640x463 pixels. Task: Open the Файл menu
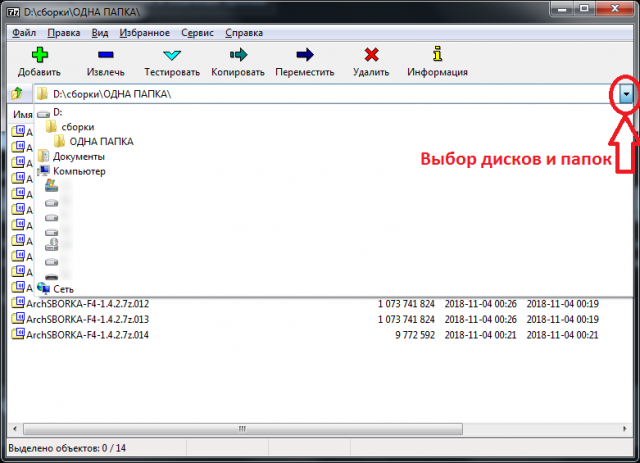[25, 33]
